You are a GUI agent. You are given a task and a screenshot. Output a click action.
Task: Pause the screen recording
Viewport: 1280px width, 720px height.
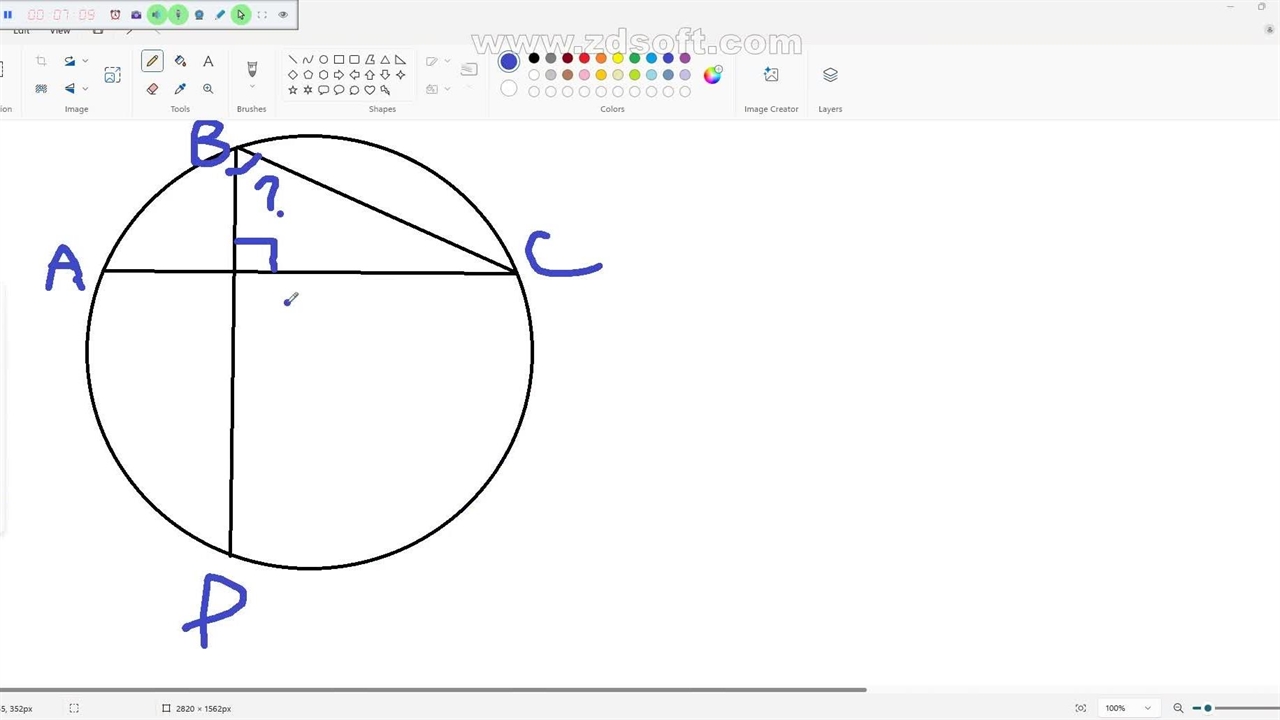pyautogui.click(x=8, y=15)
